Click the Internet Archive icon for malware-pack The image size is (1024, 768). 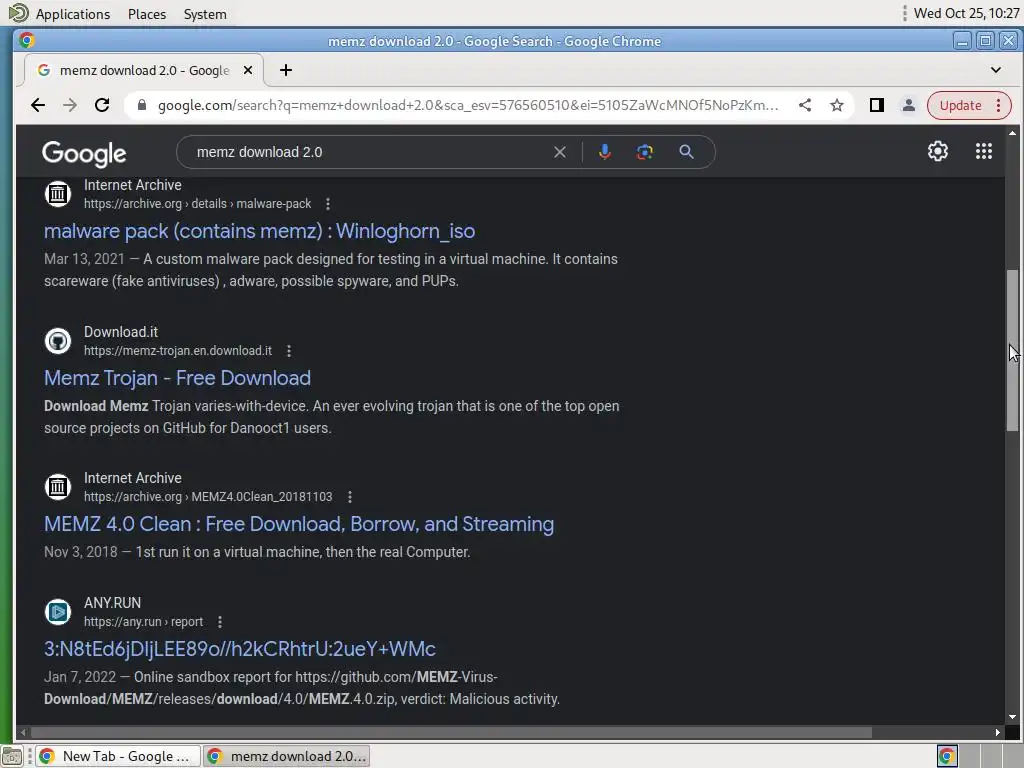(57, 194)
